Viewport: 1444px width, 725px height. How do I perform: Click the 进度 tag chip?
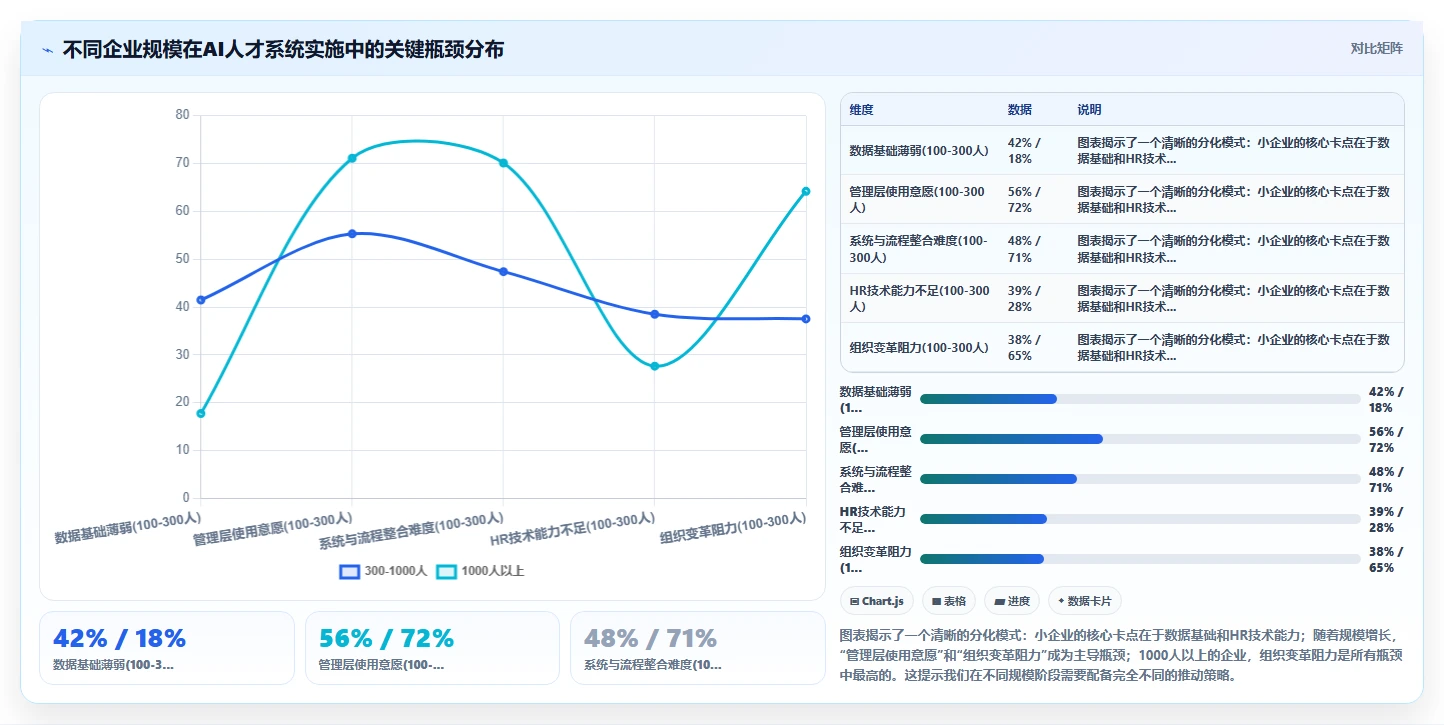(1012, 601)
